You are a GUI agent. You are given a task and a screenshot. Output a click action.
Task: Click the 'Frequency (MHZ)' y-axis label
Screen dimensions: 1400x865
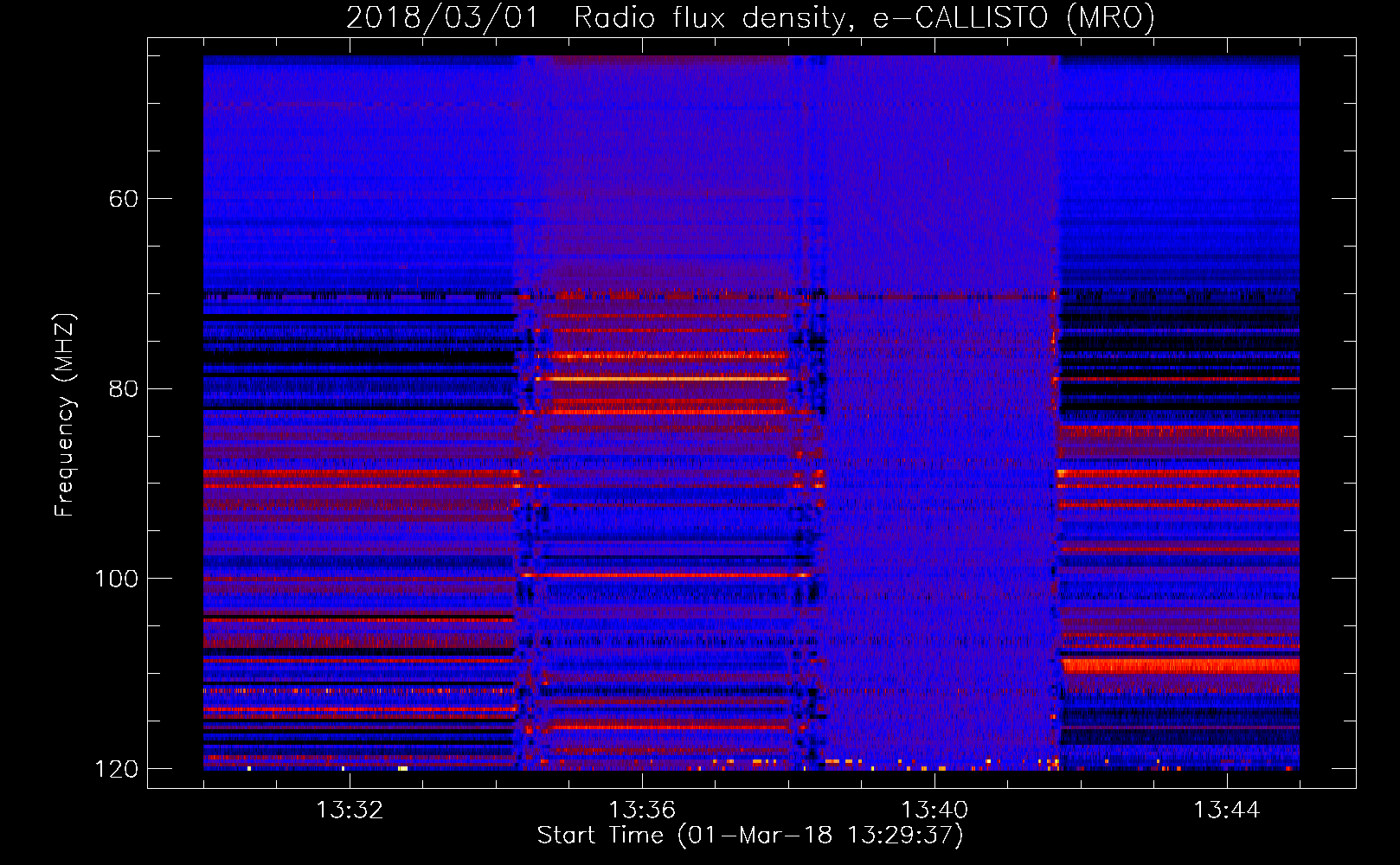pyautogui.click(x=65, y=415)
